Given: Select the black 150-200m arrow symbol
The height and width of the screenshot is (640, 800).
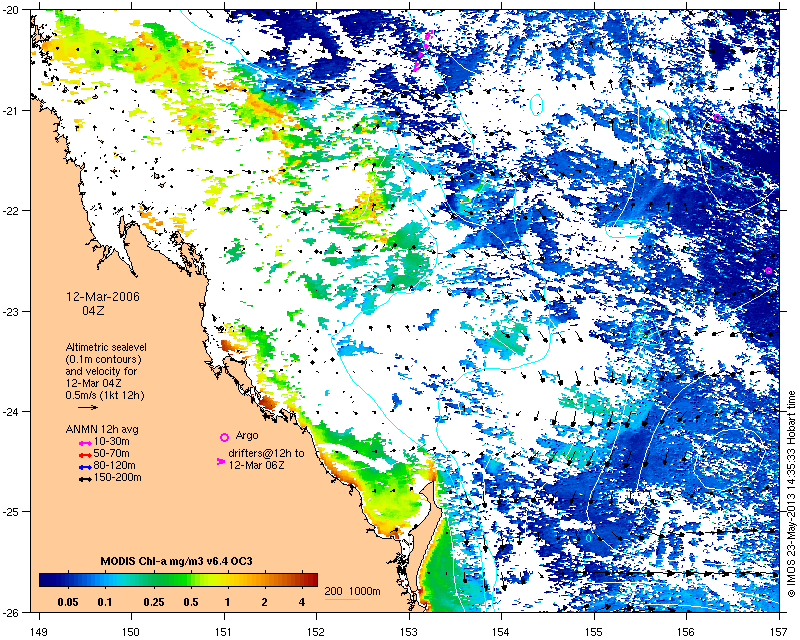Looking at the screenshot, I should pyautogui.click(x=85, y=479).
